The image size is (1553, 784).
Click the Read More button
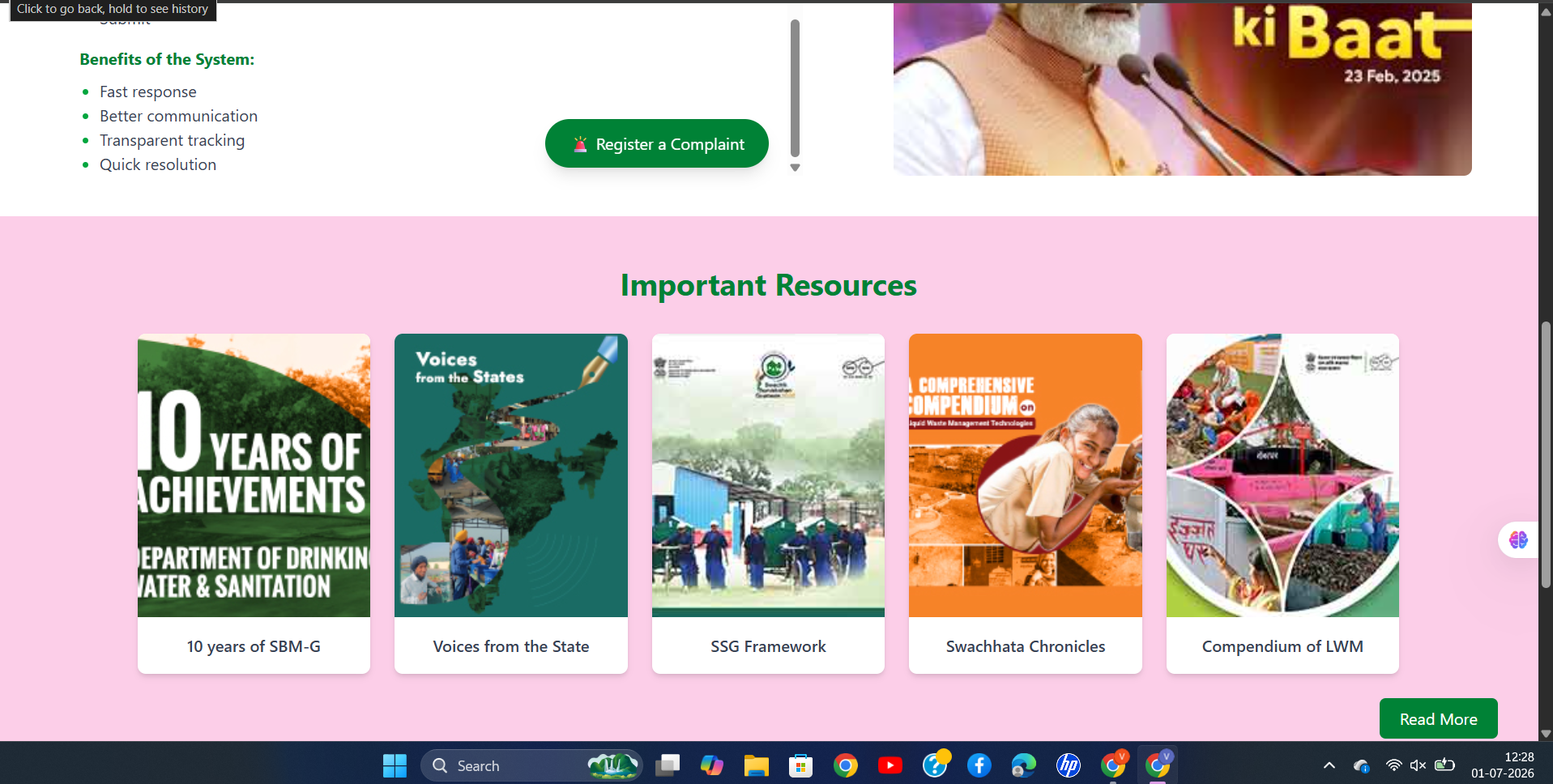click(1438, 719)
